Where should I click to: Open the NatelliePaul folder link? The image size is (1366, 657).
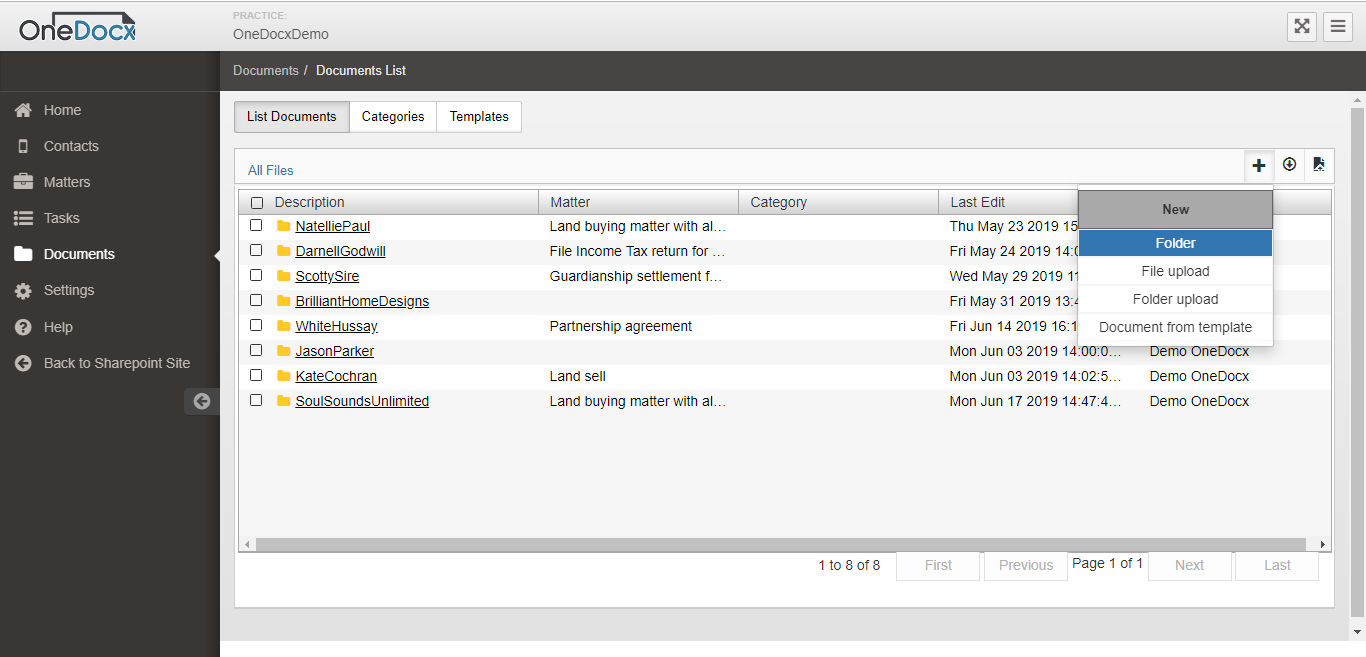333,226
